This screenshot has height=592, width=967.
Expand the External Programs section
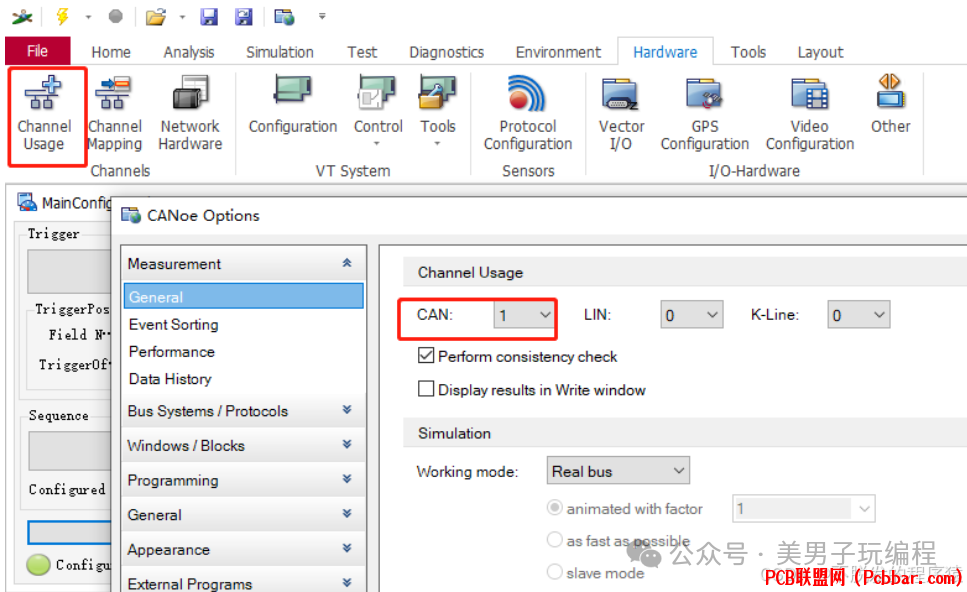pyautogui.click(x=347, y=583)
